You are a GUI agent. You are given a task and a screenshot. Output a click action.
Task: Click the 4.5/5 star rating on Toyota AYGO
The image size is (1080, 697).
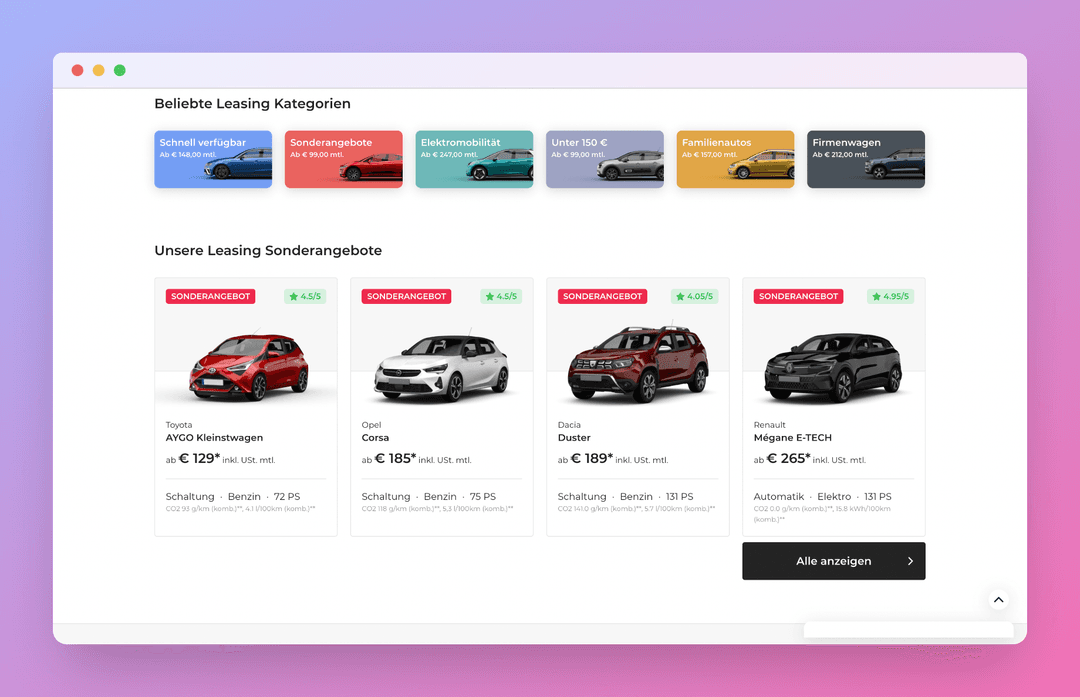[x=305, y=296]
